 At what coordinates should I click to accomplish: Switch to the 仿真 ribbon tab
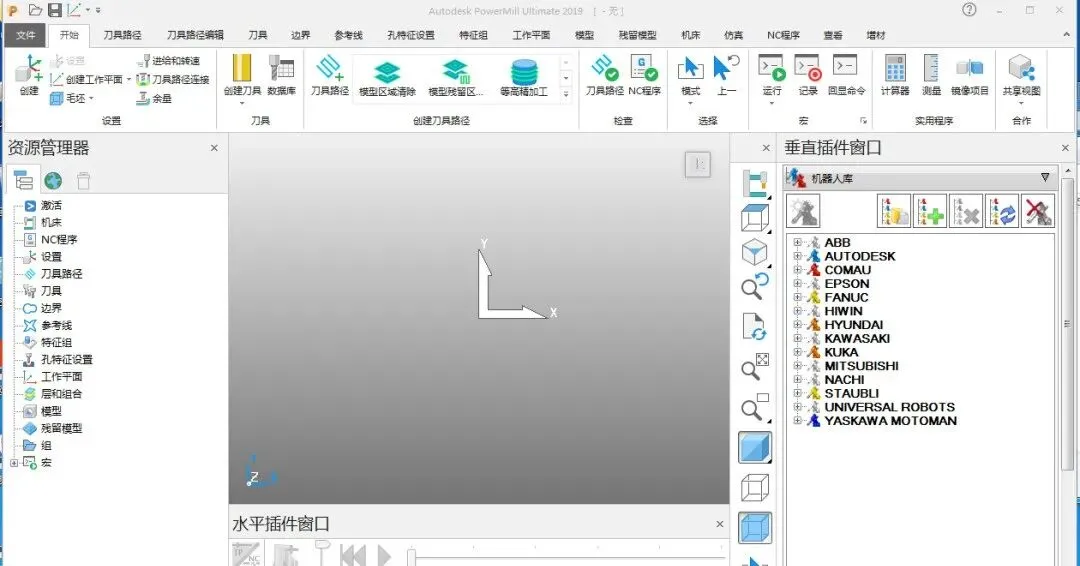pyautogui.click(x=734, y=35)
